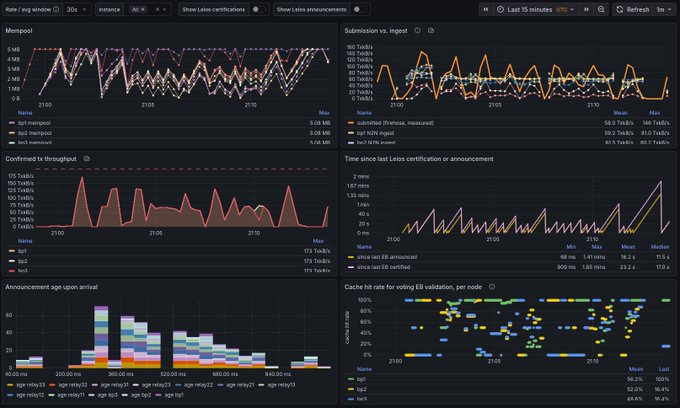
Task: Isolate age relay32 legend entry
Action: click(x=72, y=385)
